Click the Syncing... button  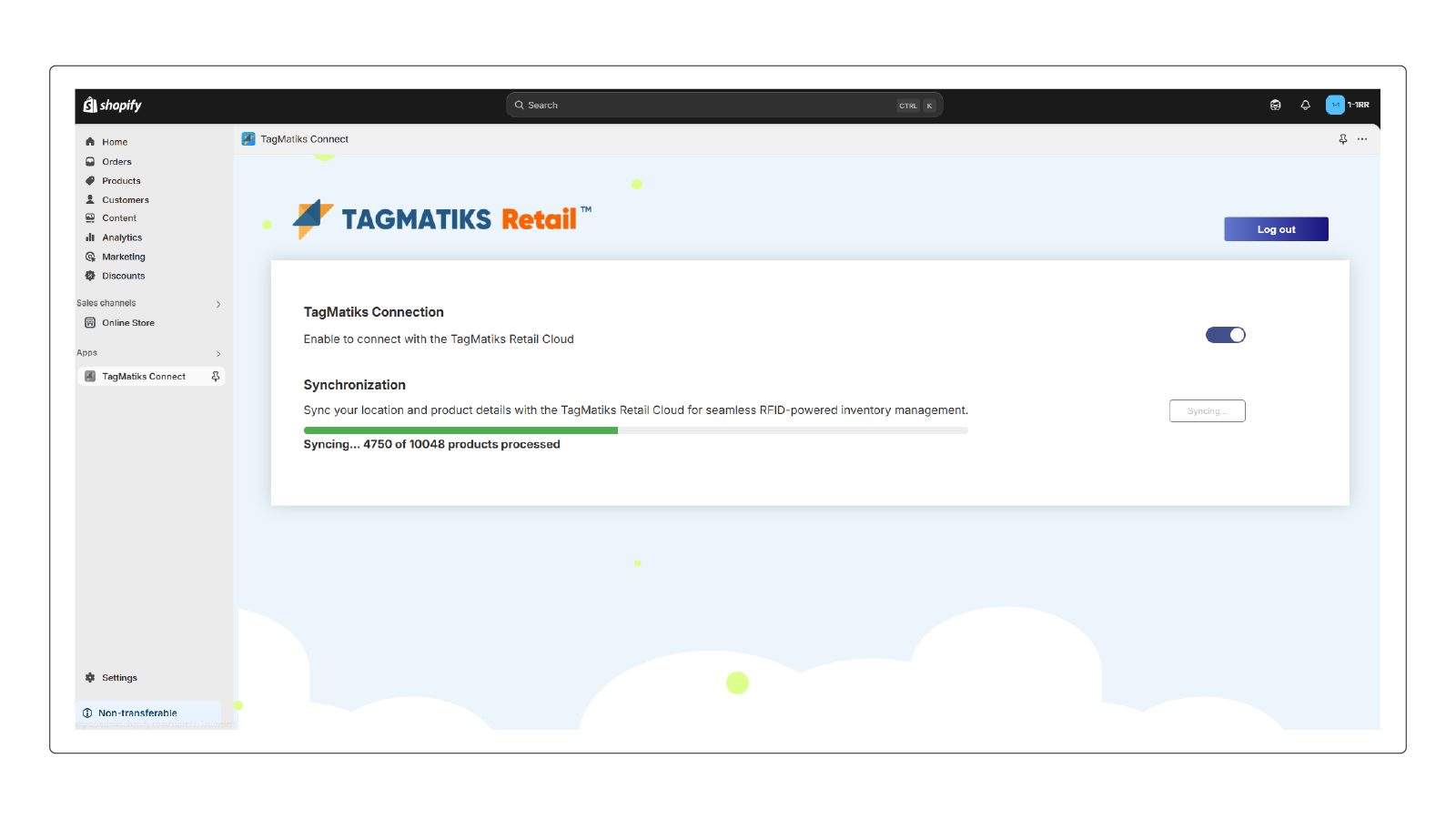(x=1207, y=411)
